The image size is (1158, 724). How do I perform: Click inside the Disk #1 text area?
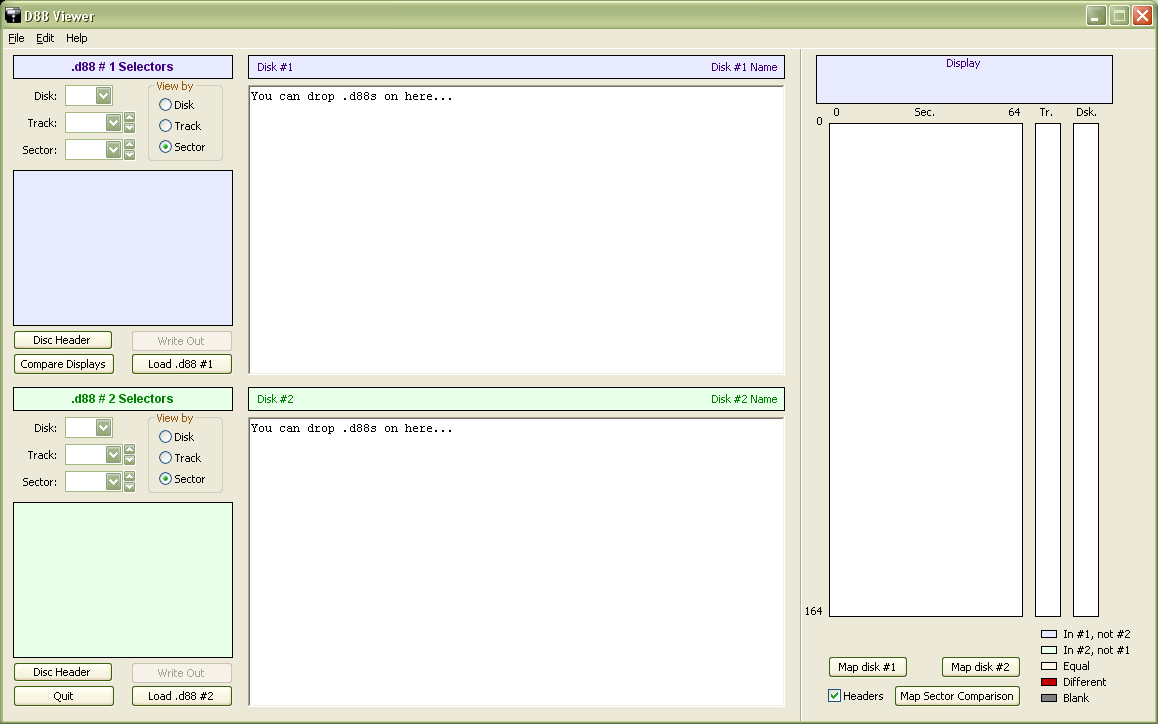tap(516, 230)
